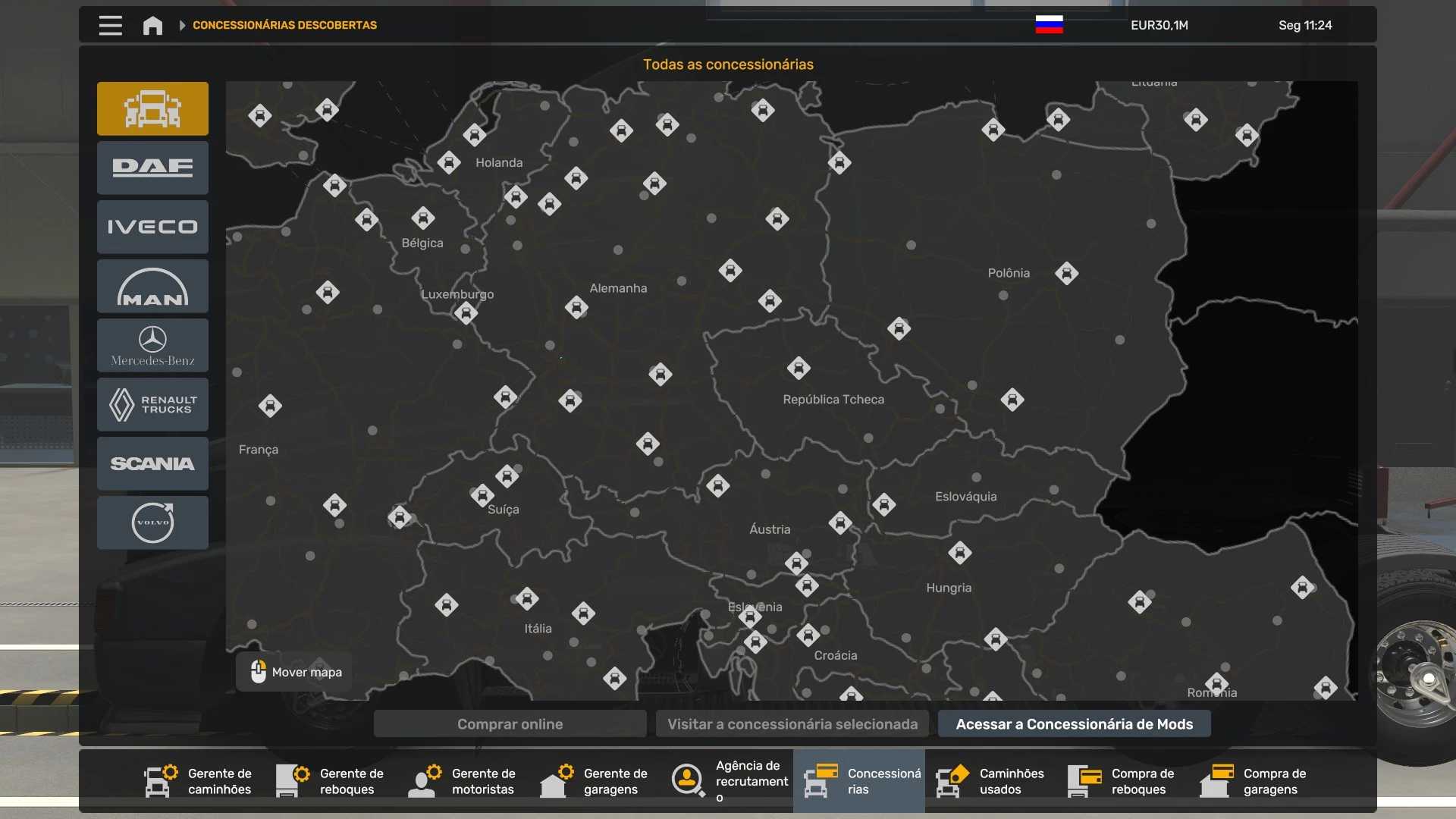The image size is (1456, 819).
Task: Click the Comprar online button
Action: click(510, 724)
